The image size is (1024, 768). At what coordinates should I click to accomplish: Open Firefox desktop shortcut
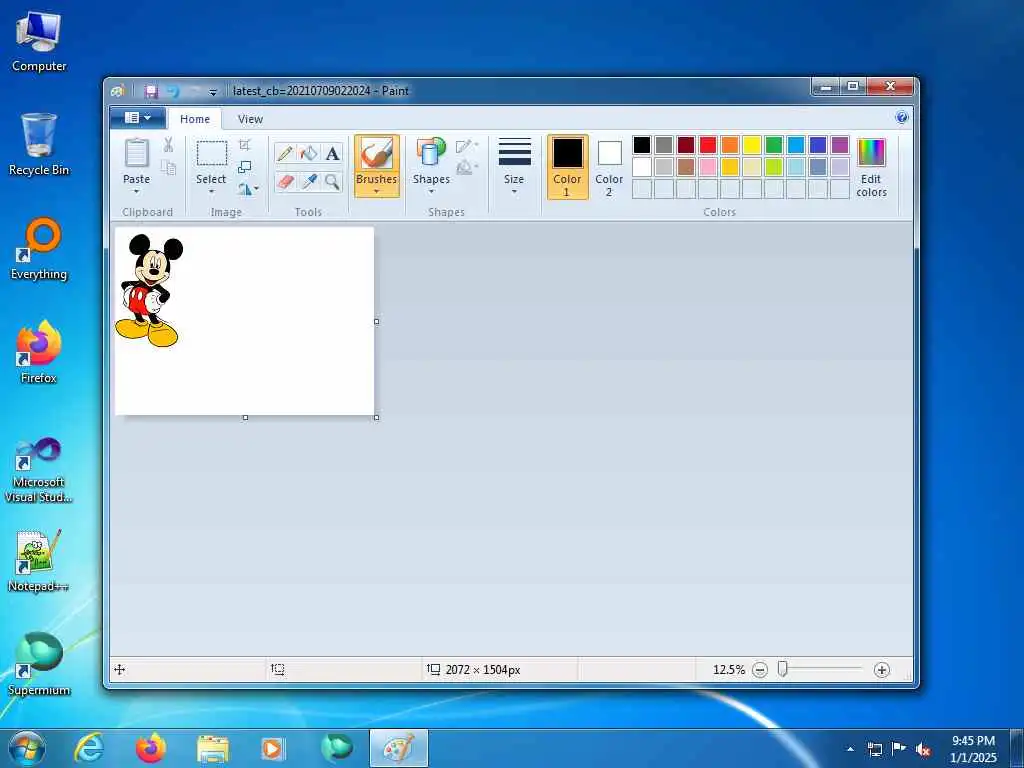[x=39, y=351]
